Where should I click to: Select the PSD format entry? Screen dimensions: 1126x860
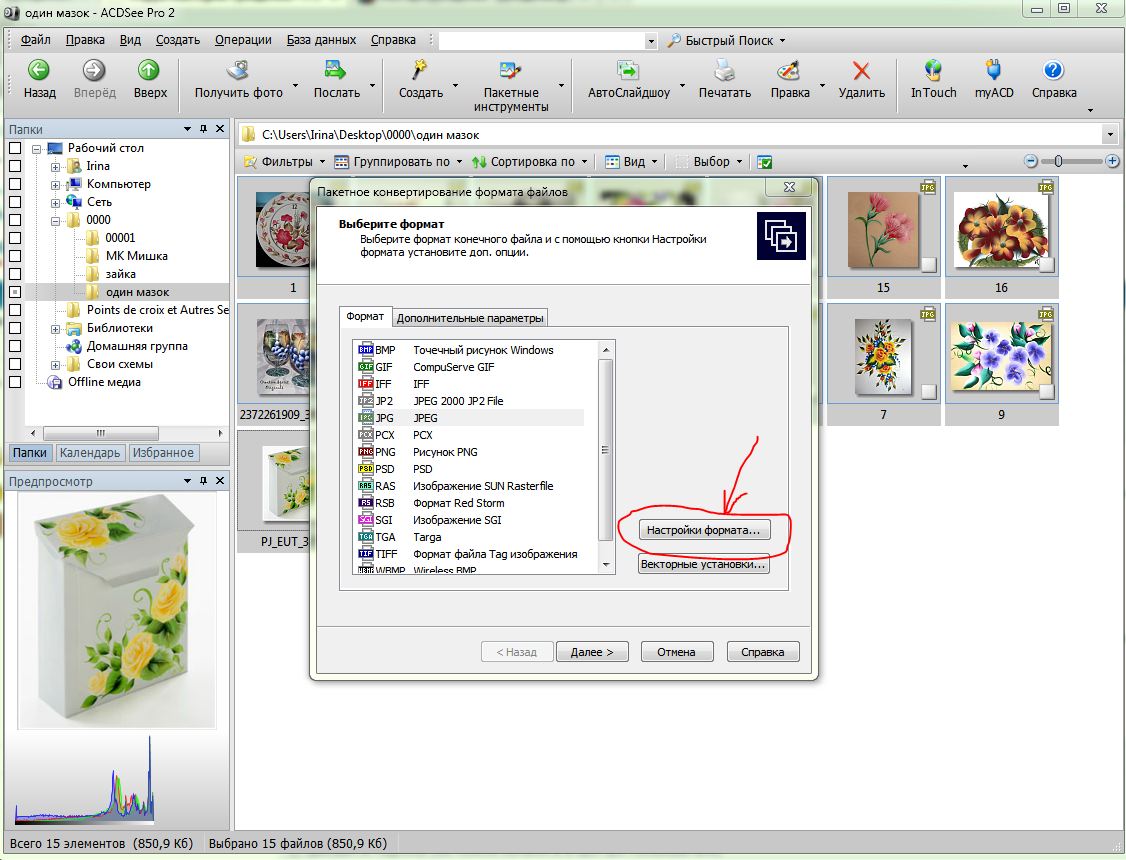pos(470,469)
